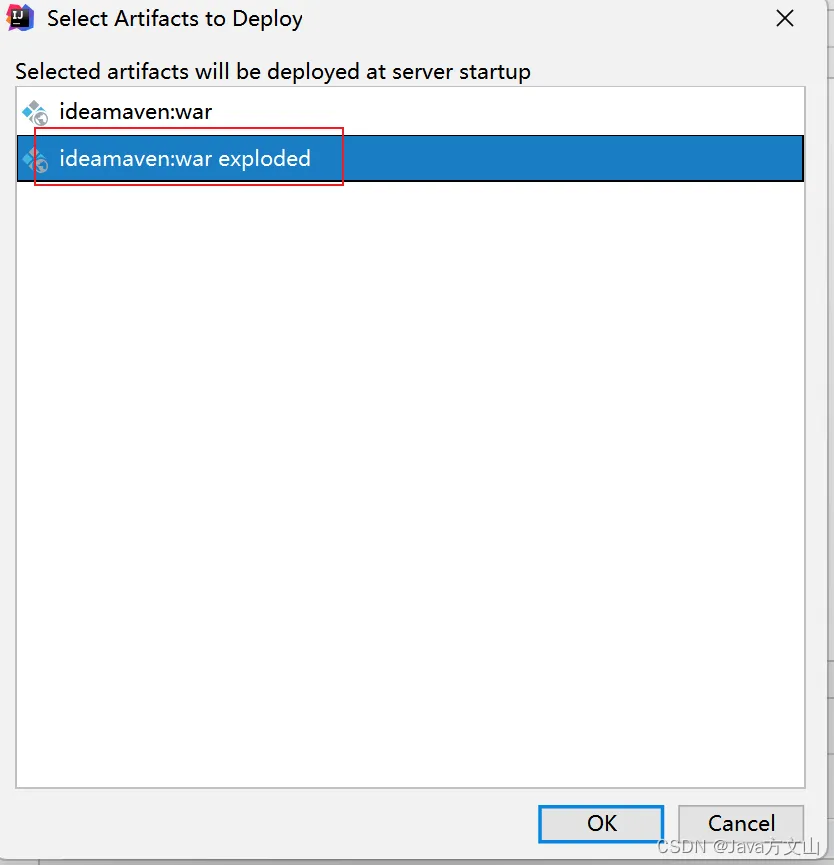Click highlighted row space right of "exploded"
The image size is (834, 865).
[x=570, y=159]
